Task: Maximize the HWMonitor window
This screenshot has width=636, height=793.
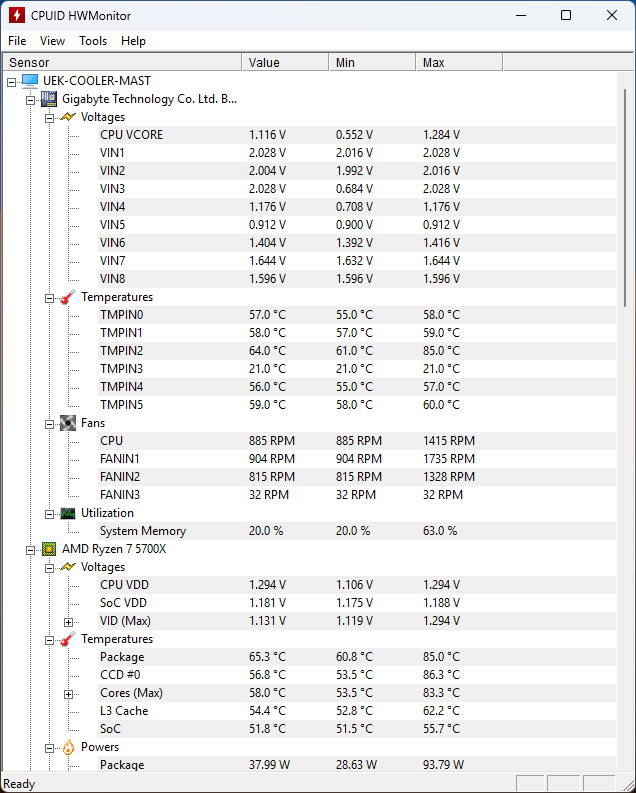Action: click(x=566, y=15)
